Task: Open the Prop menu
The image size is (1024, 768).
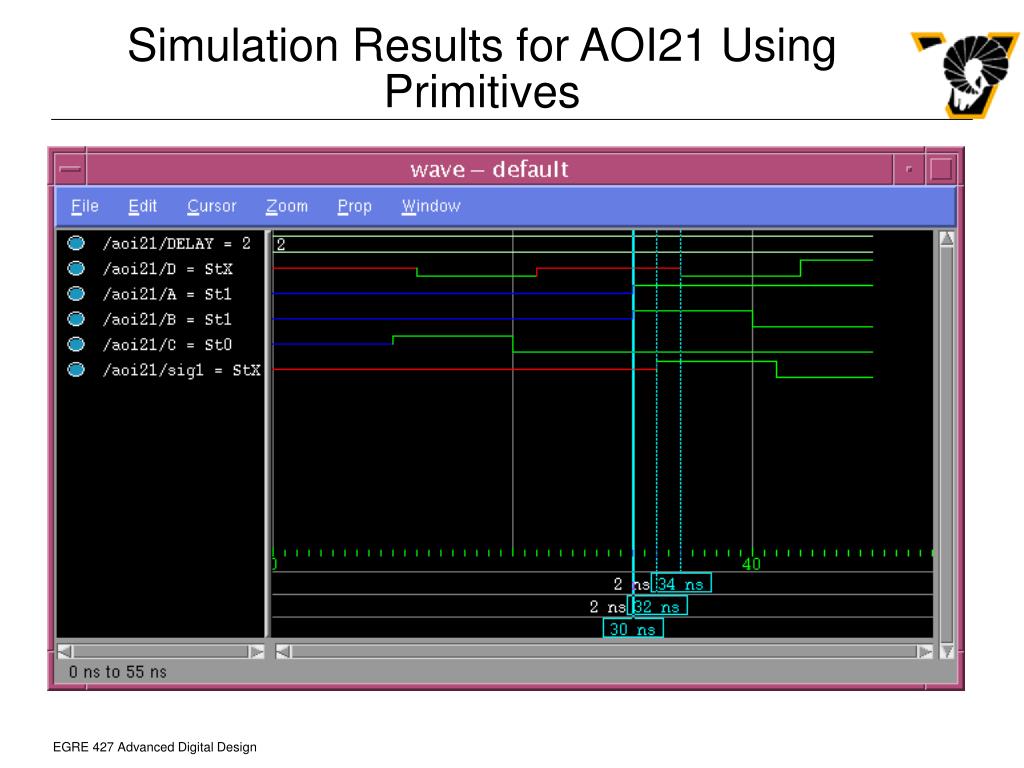Action: [x=355, y=206]
